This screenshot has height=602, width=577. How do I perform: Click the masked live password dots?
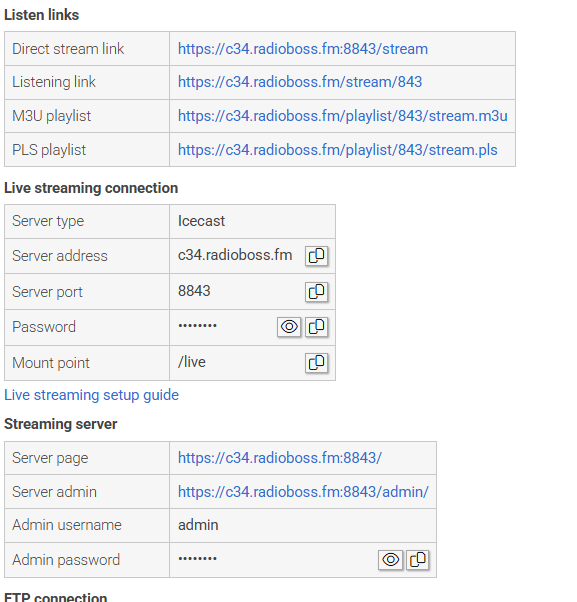pos(197,326)
